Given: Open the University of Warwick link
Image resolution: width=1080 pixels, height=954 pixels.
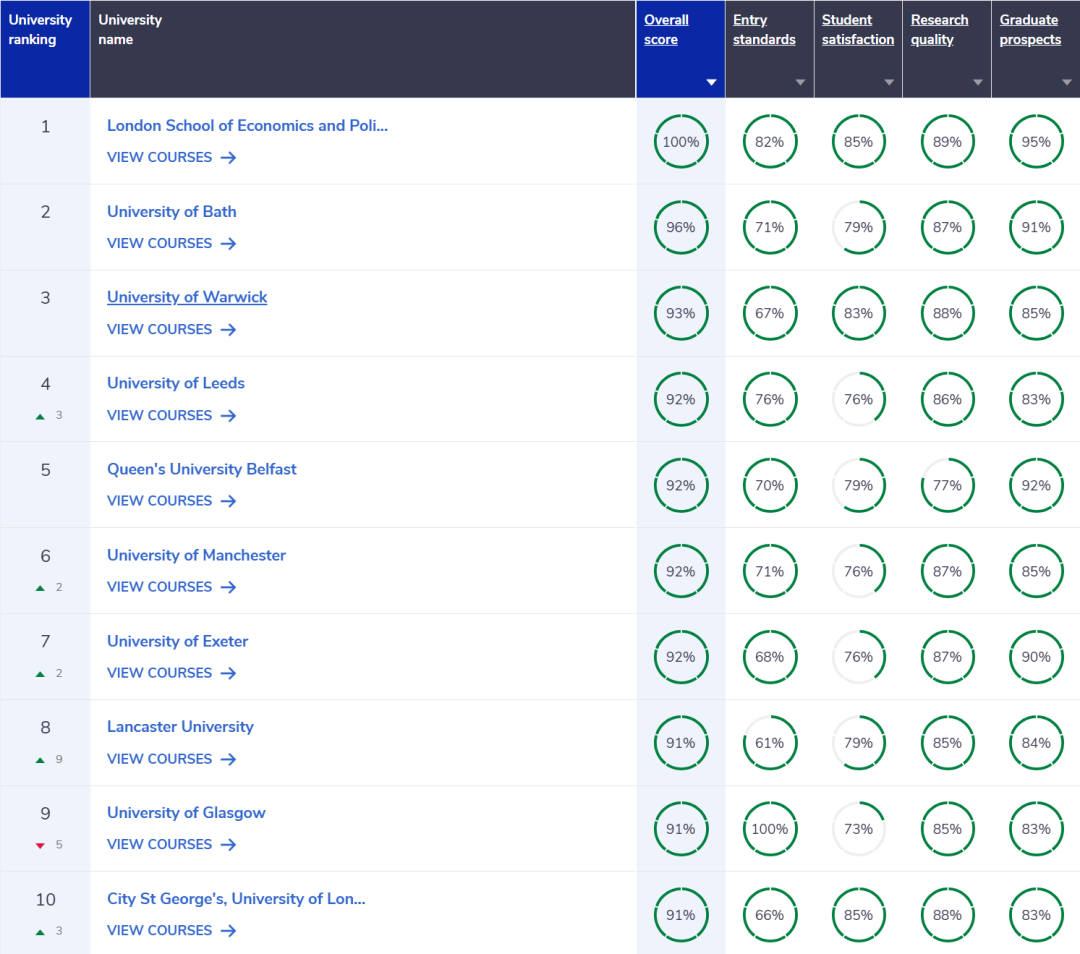Looking at the screenshot, I should coord(187,297).
